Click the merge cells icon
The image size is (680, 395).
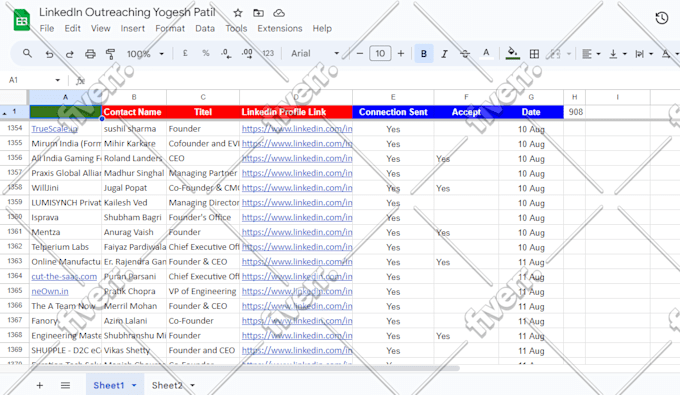pos(555,54)
